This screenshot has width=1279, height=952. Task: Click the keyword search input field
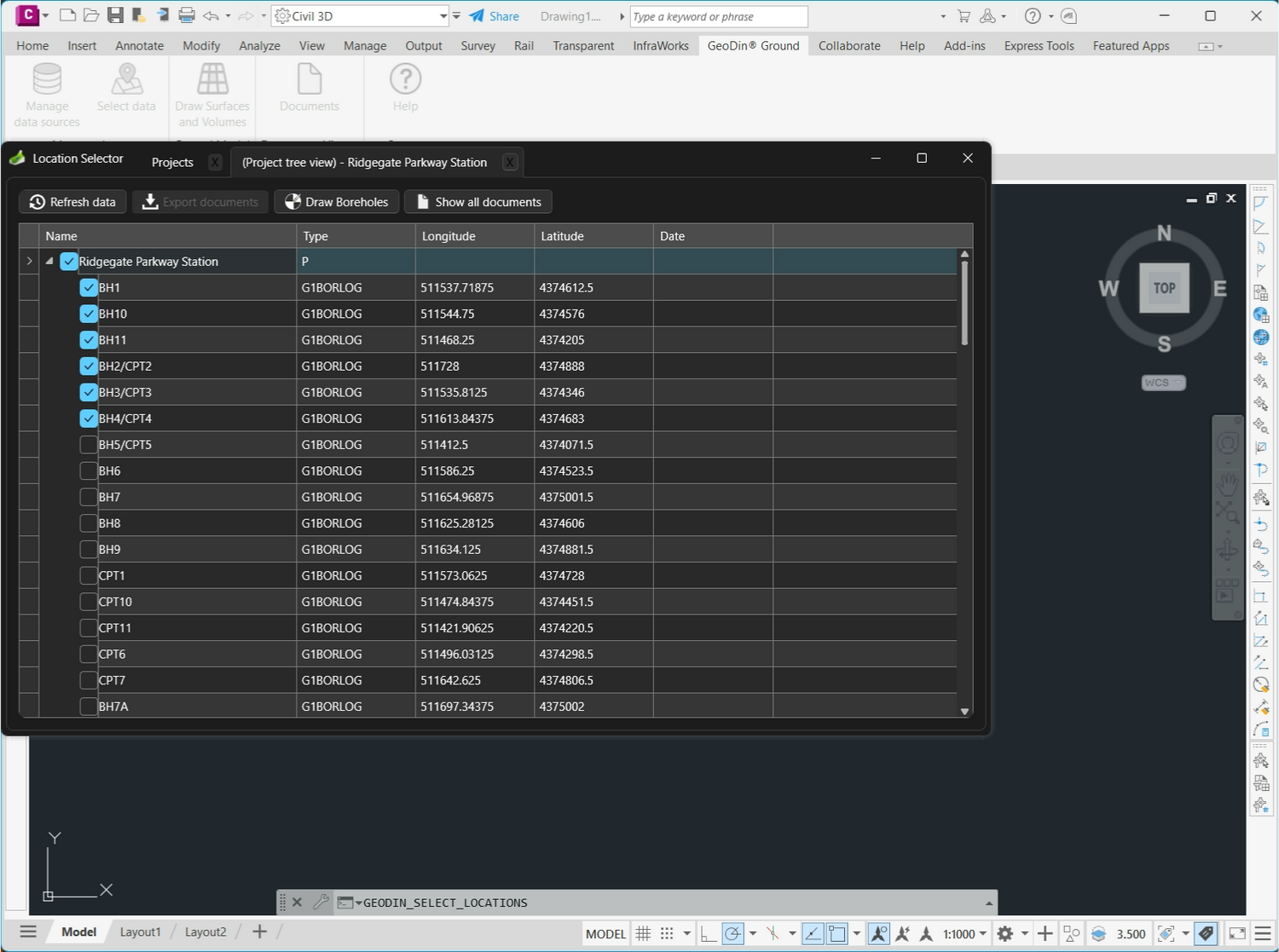click(718, 16)
